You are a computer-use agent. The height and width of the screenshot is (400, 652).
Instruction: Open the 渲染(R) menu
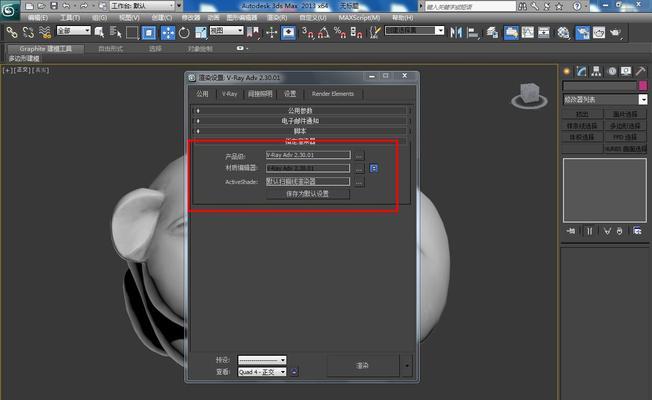coord(277,18)
